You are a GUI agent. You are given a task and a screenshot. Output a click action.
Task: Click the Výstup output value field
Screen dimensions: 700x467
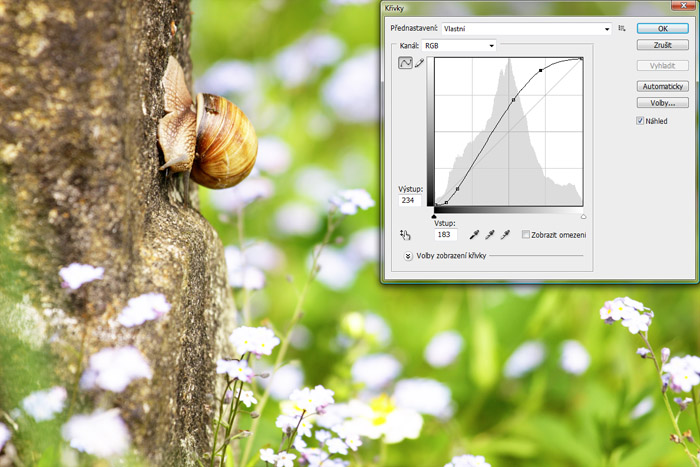click(409, 200)
